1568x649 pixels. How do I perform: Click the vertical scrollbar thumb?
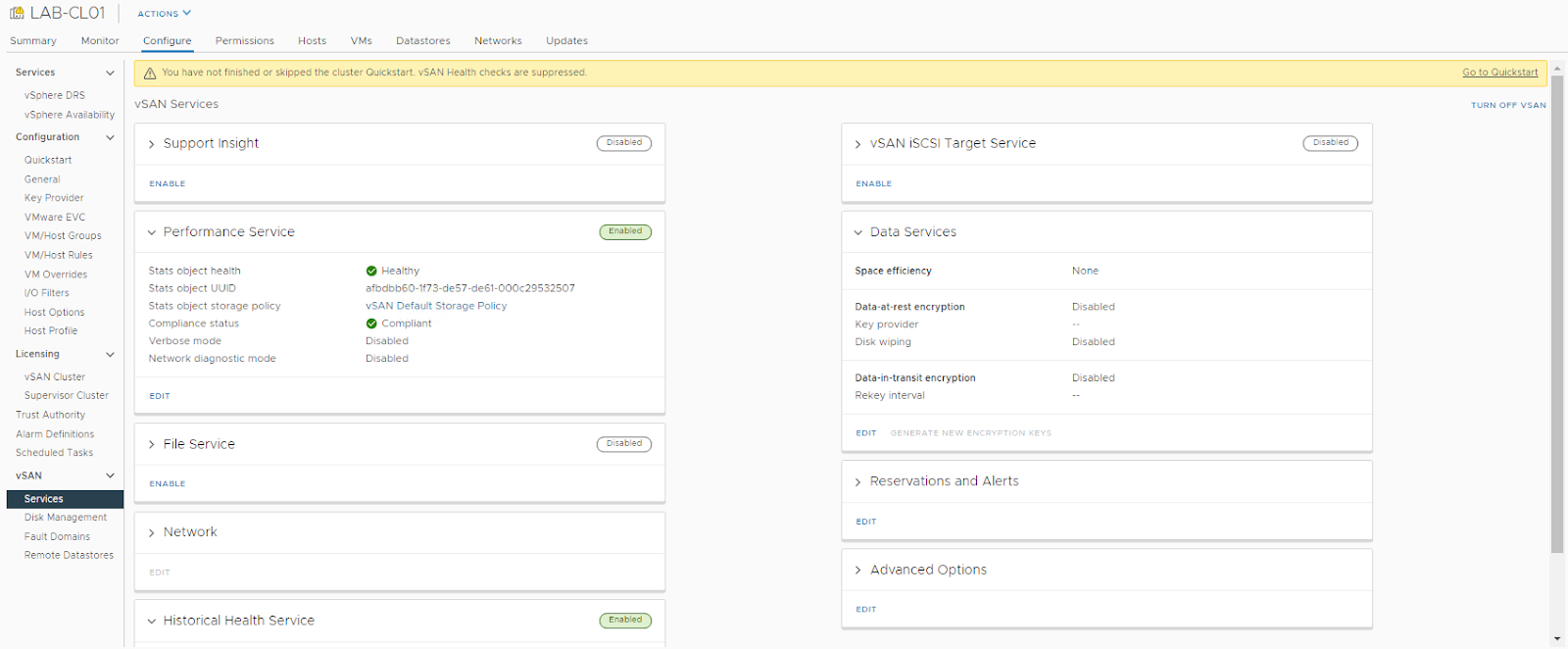(x=1557, y=314)
